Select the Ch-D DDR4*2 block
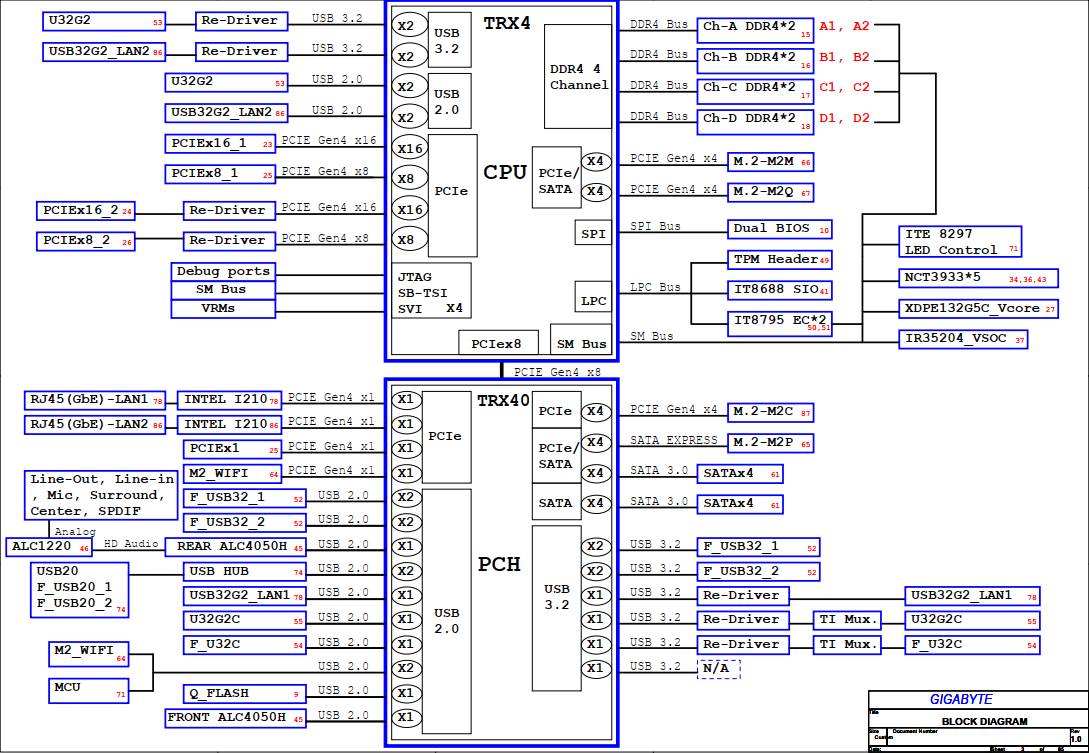 [755, 121]
